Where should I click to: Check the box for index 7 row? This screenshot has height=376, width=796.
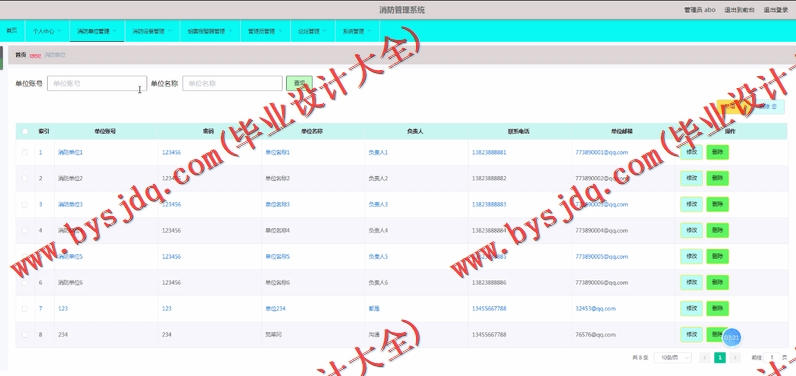[25, 309]
